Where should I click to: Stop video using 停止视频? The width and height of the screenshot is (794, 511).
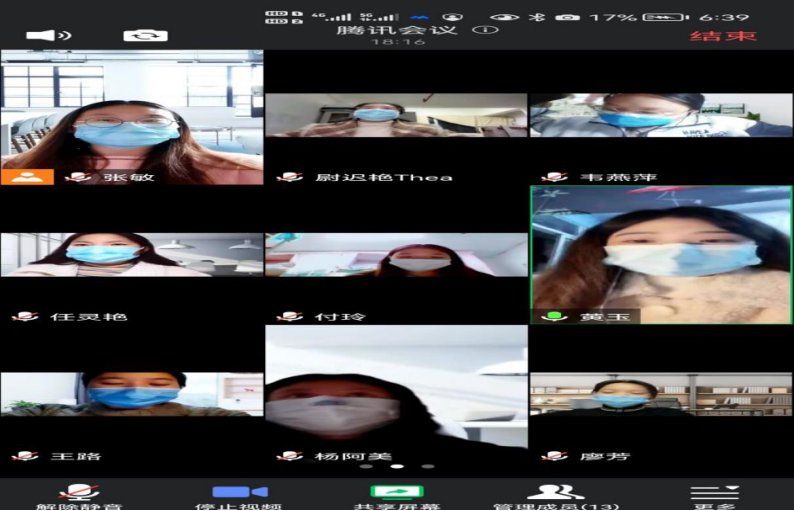pyautogui.click(x=239, y=495)
